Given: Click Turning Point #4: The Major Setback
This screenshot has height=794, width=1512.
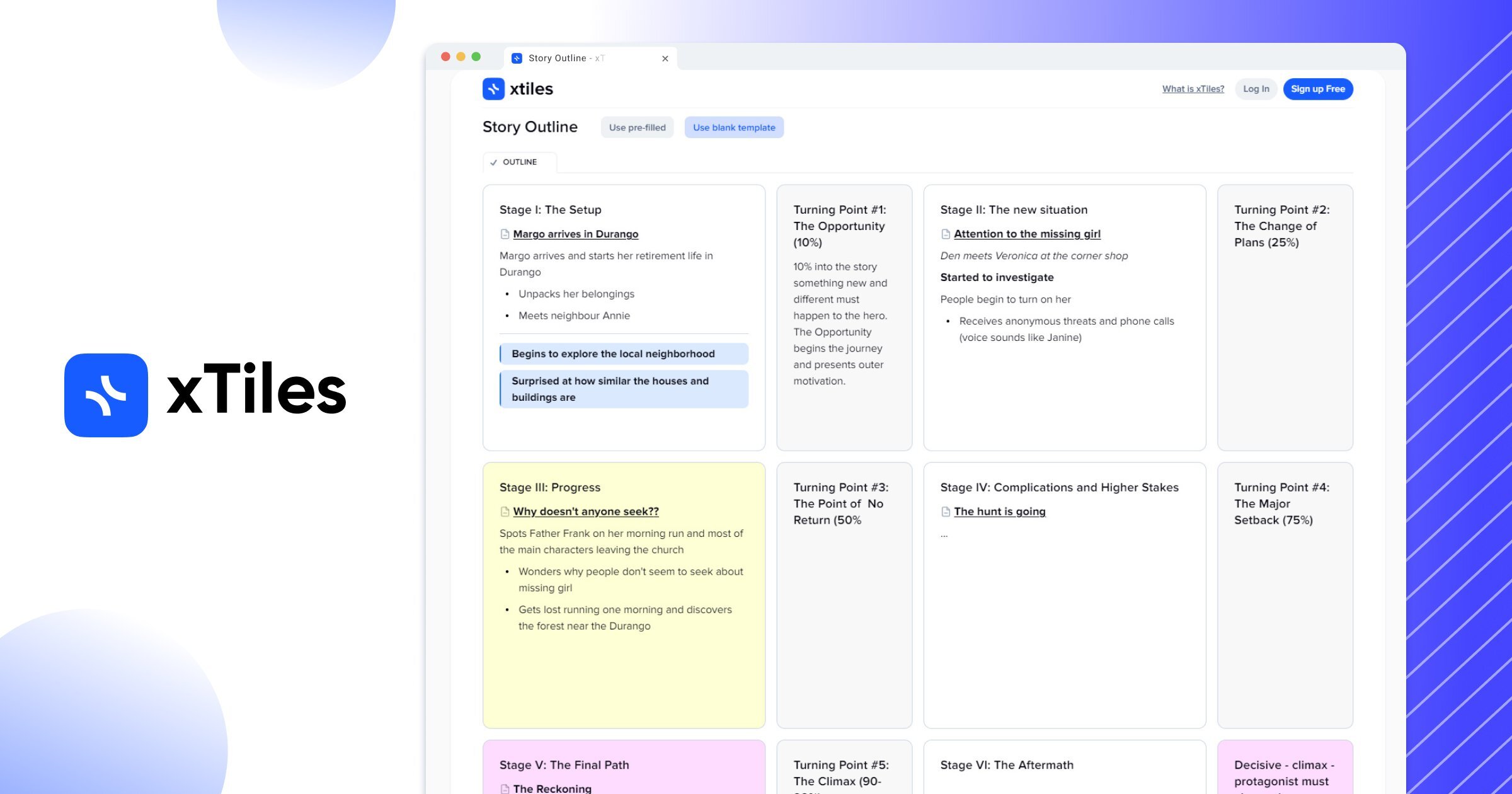Looking at the screenshot, I should pyautogui.click(x=1281, y=503).
